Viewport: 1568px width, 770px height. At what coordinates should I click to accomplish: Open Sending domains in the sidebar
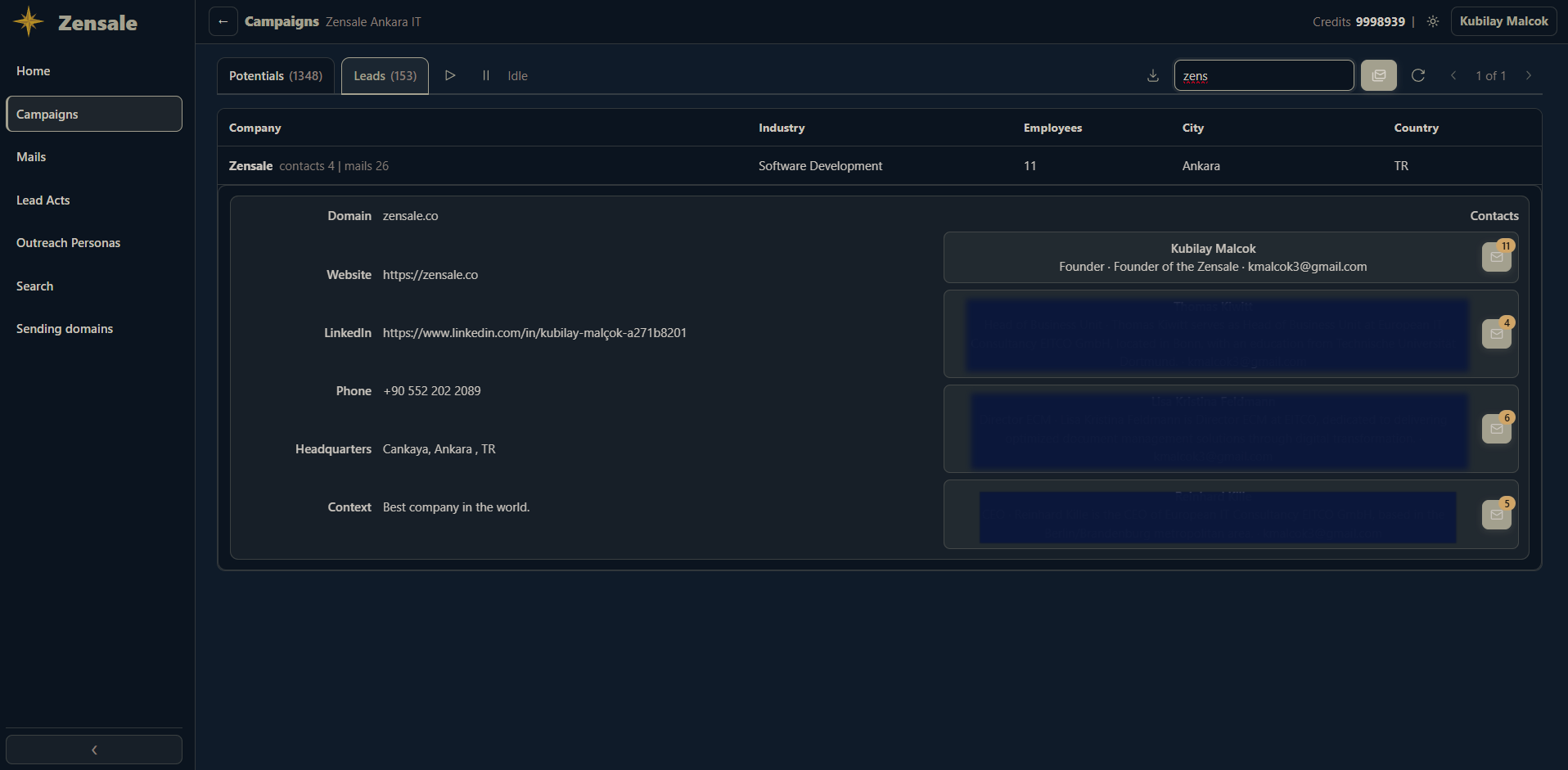(x=94, y=329)
